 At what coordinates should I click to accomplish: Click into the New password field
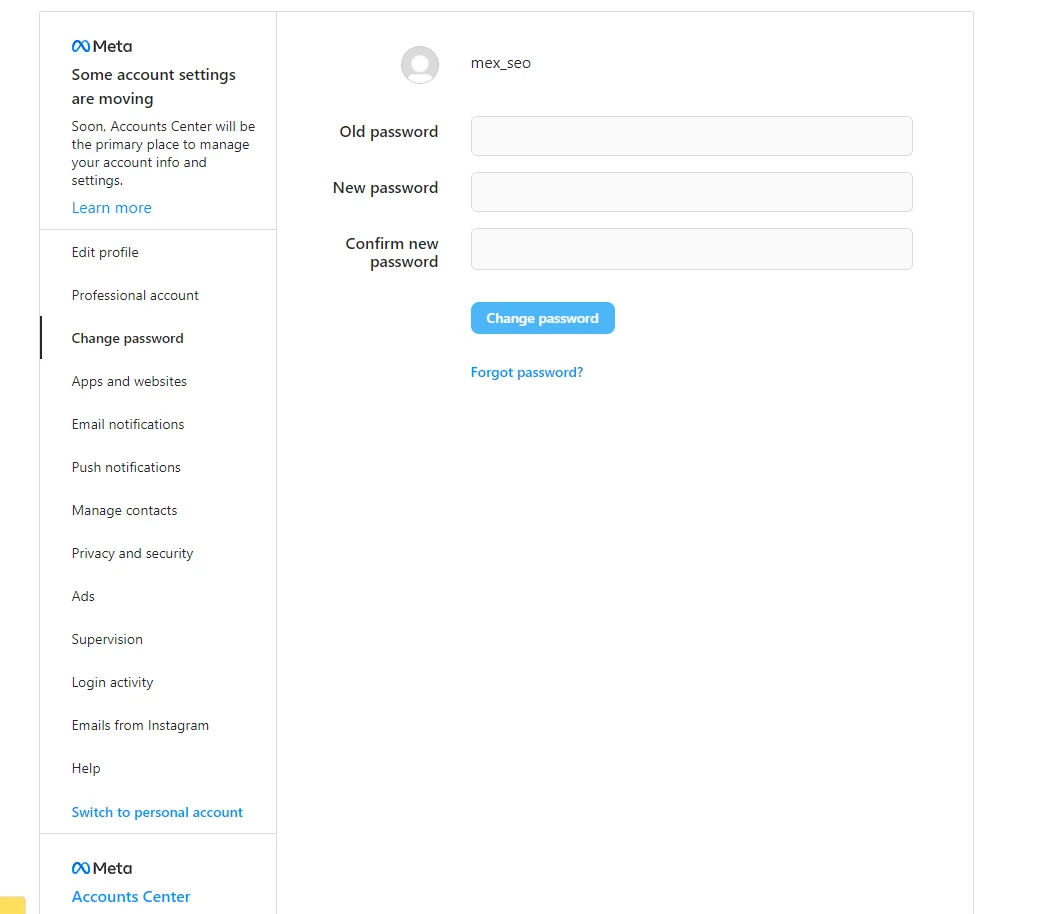tap(692, 192)
